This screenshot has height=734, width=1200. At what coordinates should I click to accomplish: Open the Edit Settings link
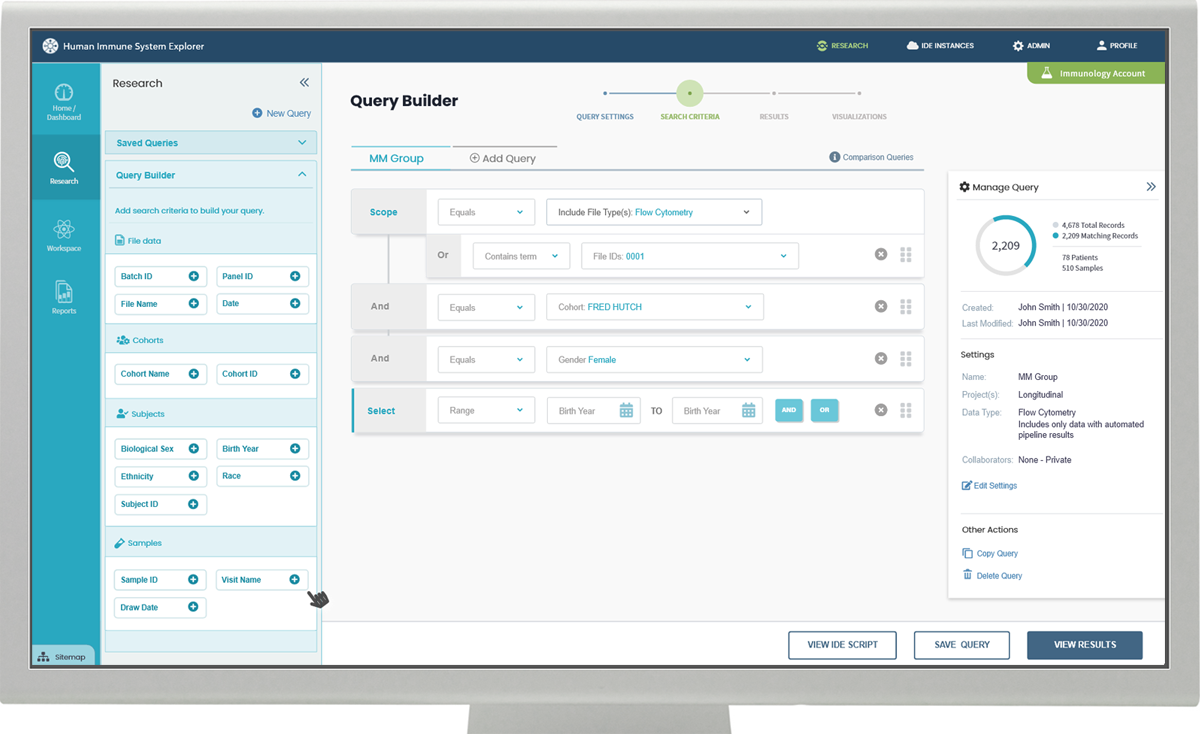tap(989, 486)
